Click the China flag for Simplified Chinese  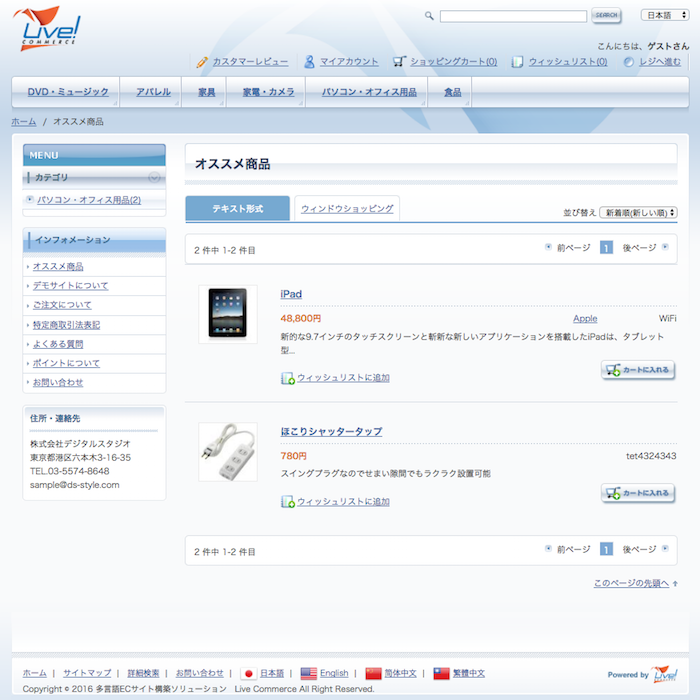373,674
